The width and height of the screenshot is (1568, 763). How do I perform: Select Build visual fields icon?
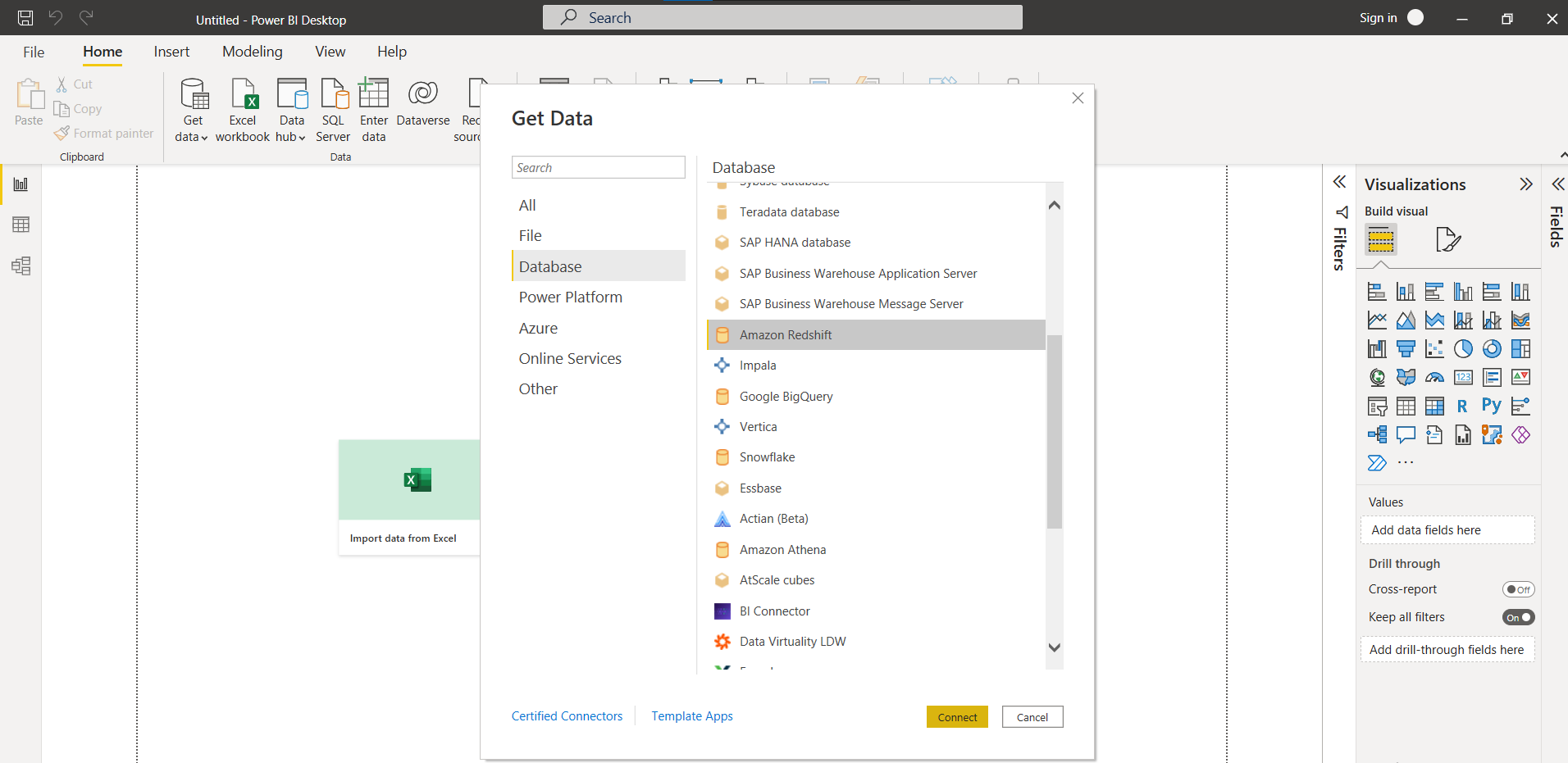1381,240
